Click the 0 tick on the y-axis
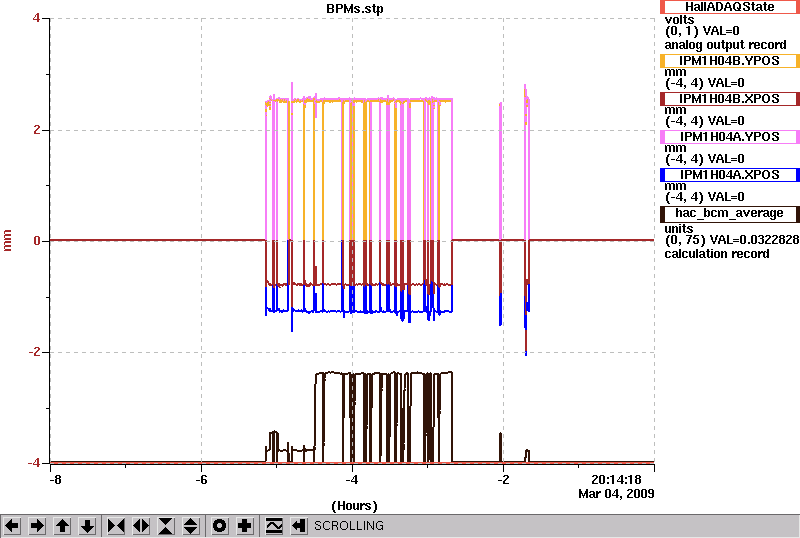Image resolution: width=800 pixels, height=538 pixels. [37, 240]
